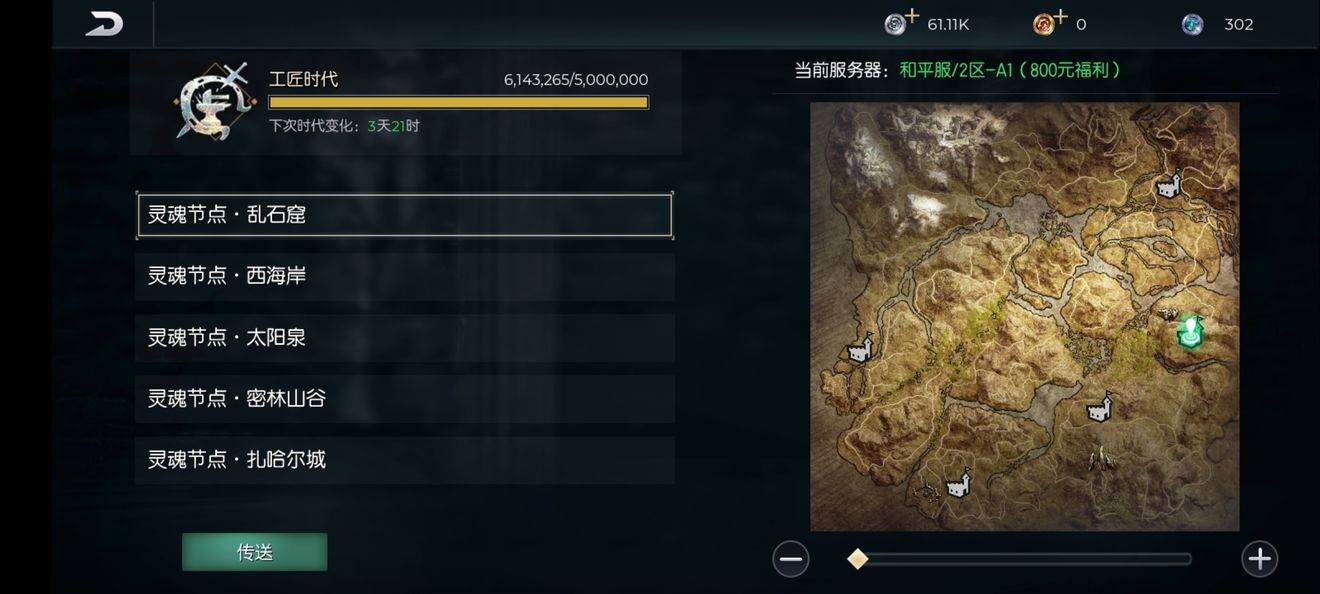Screen dimensions: 1320x594
Task: Tap the blue gem currency icon
Action: click(1192, 25)
